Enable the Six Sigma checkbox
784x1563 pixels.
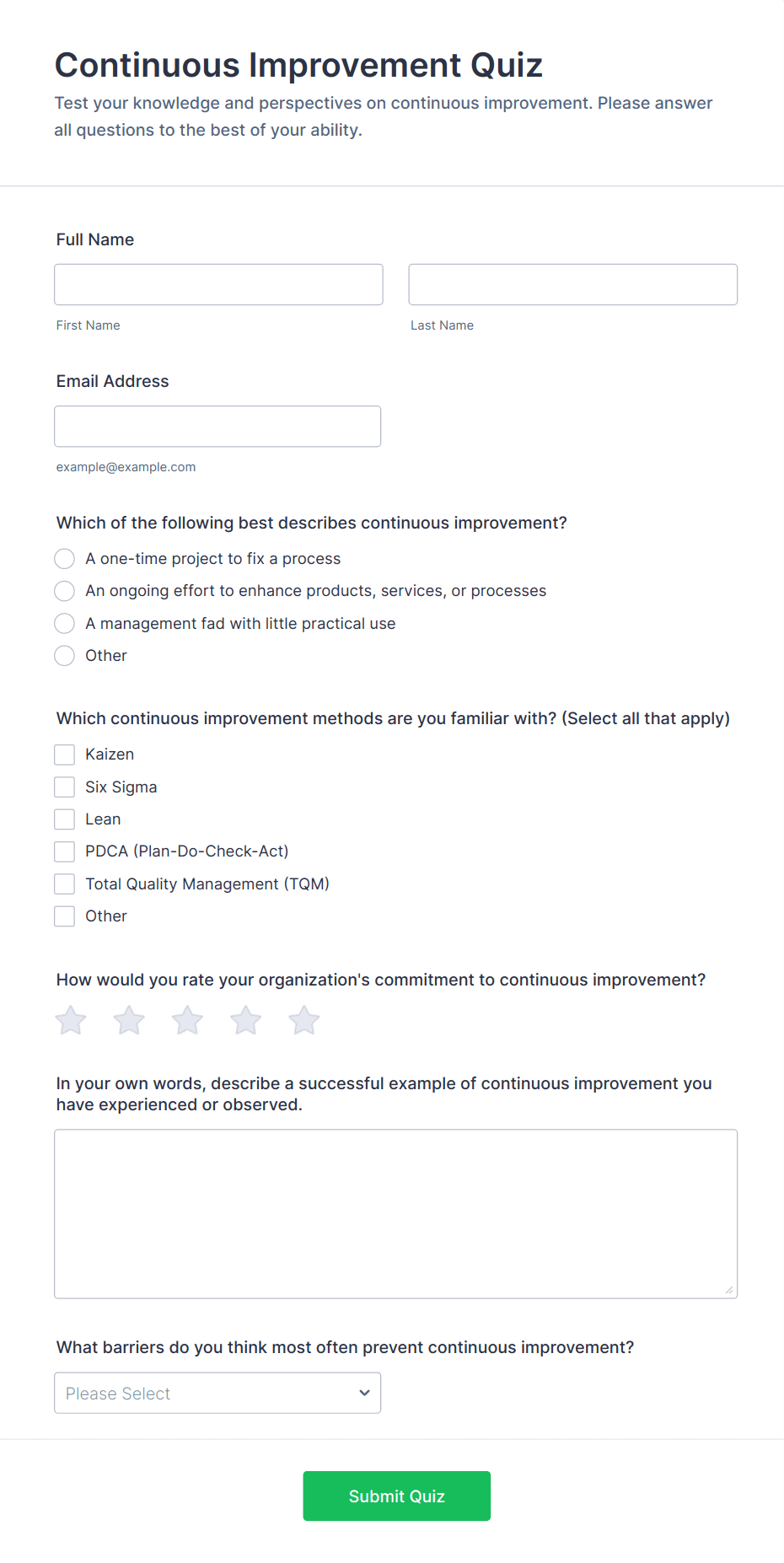[x=64, y=787]
